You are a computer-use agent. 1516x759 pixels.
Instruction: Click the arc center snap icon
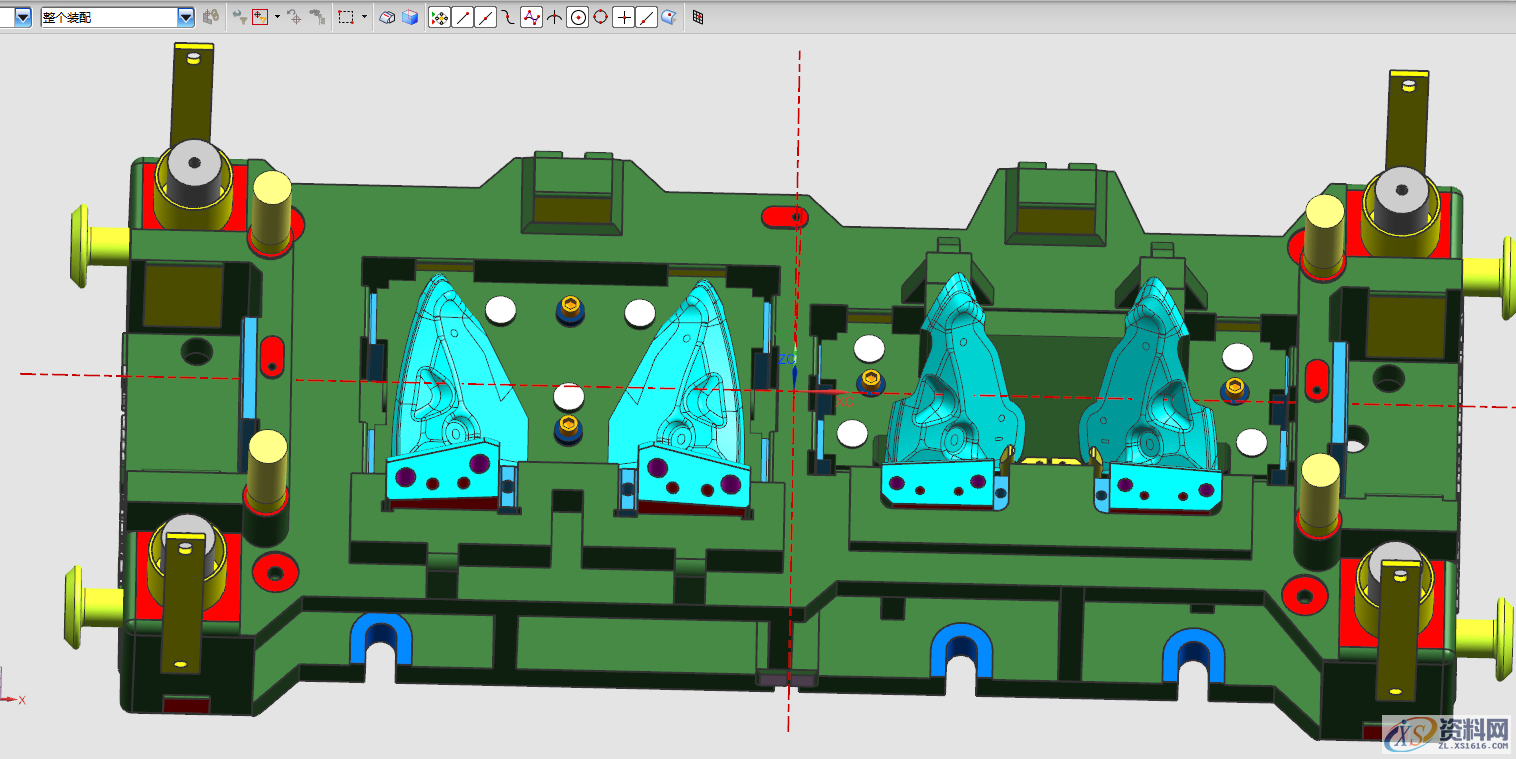click(x=577, y=17)
